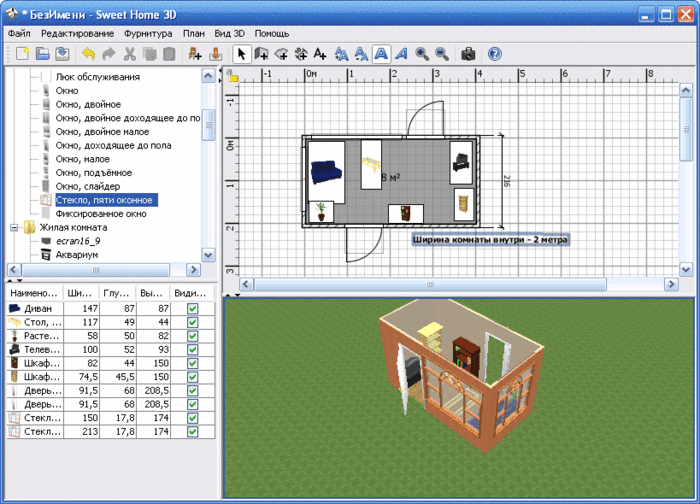
Task: Open help via blue question icon
Action: pos(495,54)
